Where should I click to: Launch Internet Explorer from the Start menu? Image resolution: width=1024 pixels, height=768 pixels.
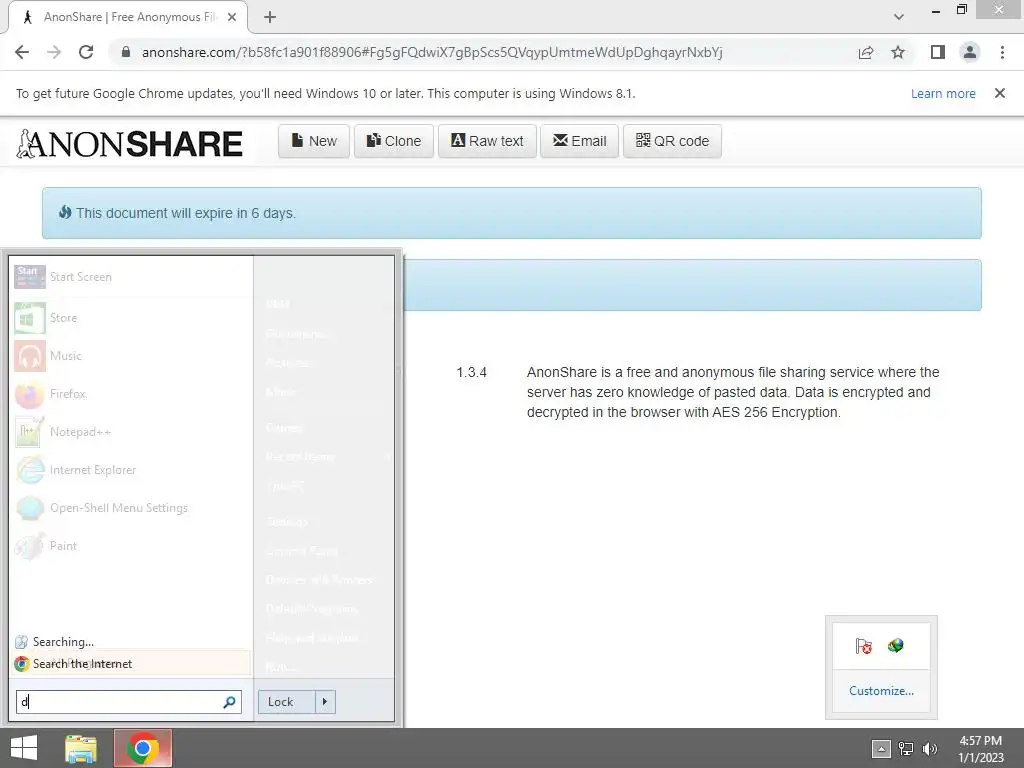click(x=30, y=470)
